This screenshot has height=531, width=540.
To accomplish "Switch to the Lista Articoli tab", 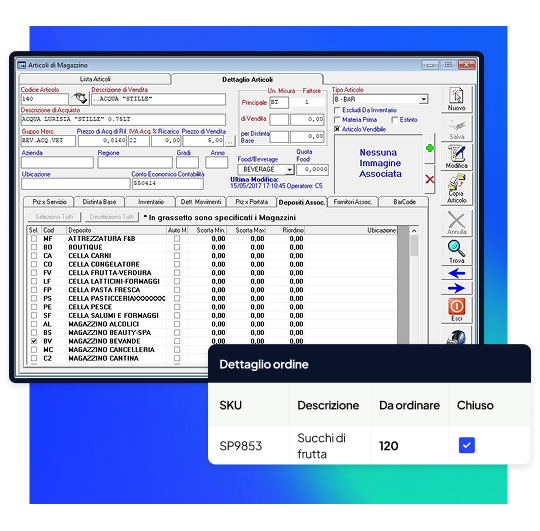I will 95,79.
